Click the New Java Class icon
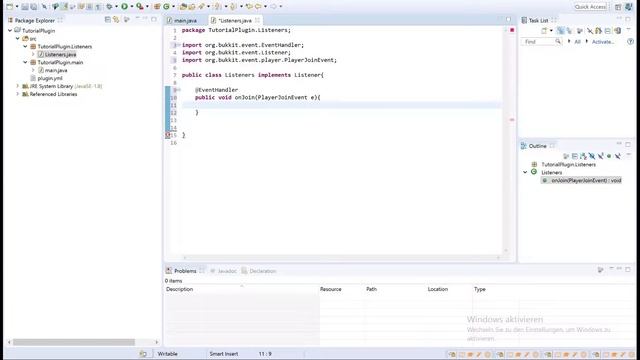This screenshot has width=640, height=360. click(166, 7)
